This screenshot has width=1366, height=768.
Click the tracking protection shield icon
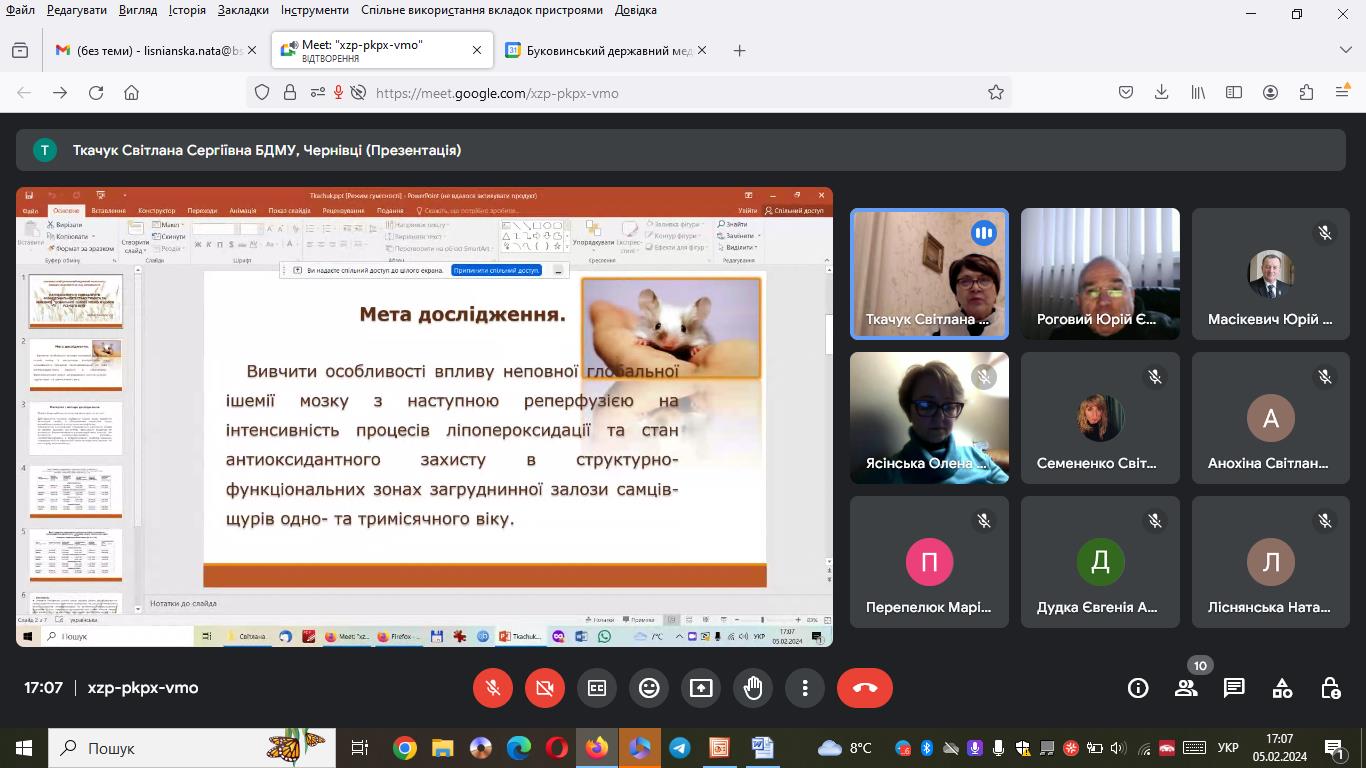click(262, 92)
